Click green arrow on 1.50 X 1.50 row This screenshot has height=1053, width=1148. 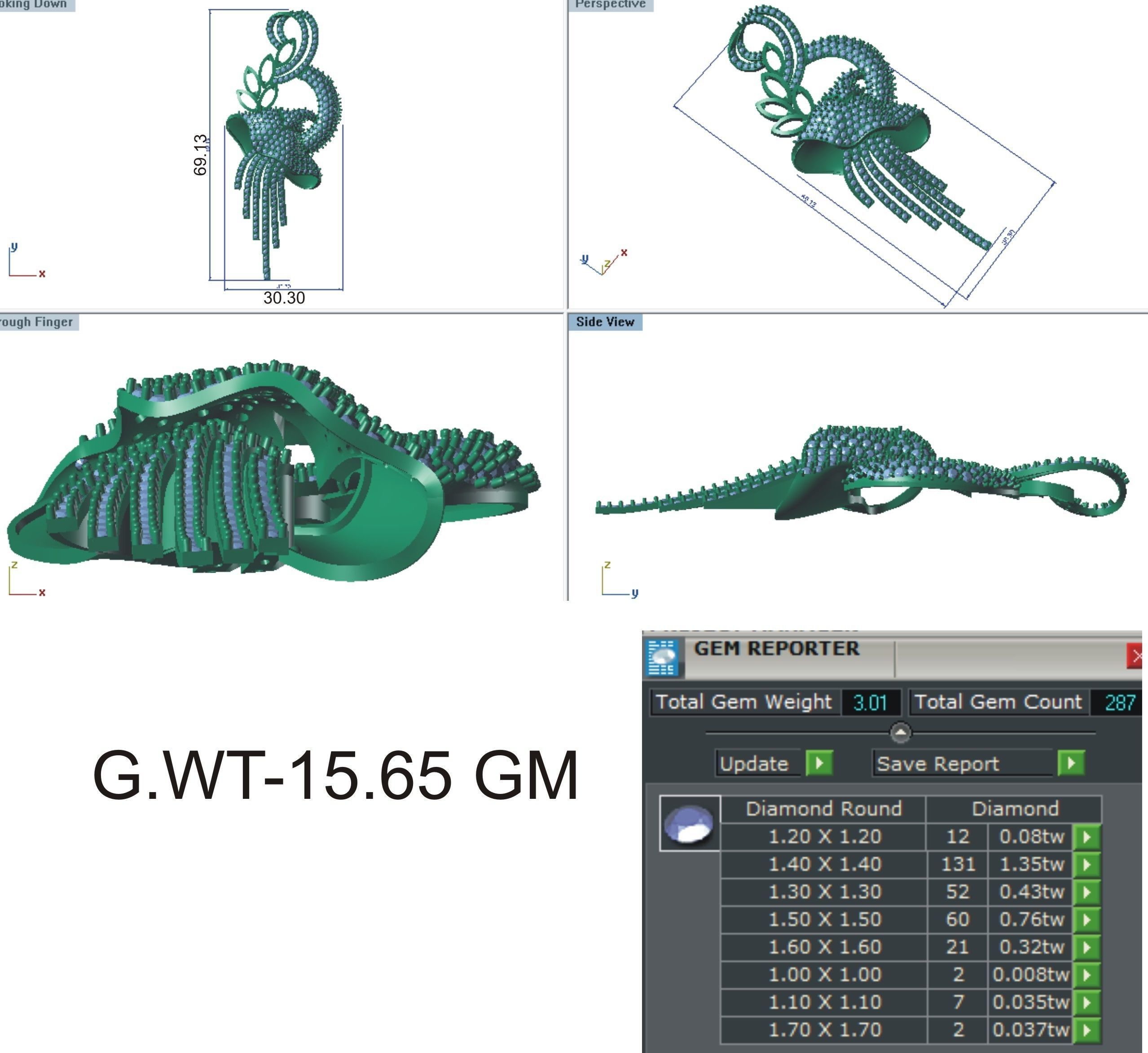pos(1087,920)
